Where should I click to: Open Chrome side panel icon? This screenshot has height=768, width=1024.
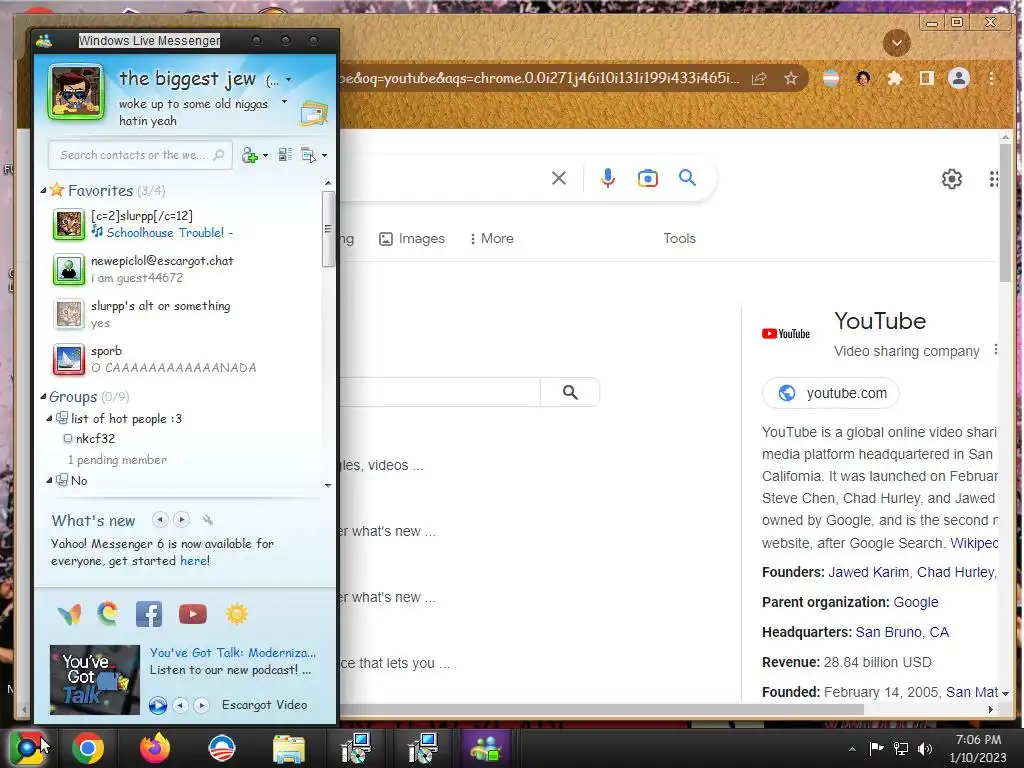(x=926, y=78)
